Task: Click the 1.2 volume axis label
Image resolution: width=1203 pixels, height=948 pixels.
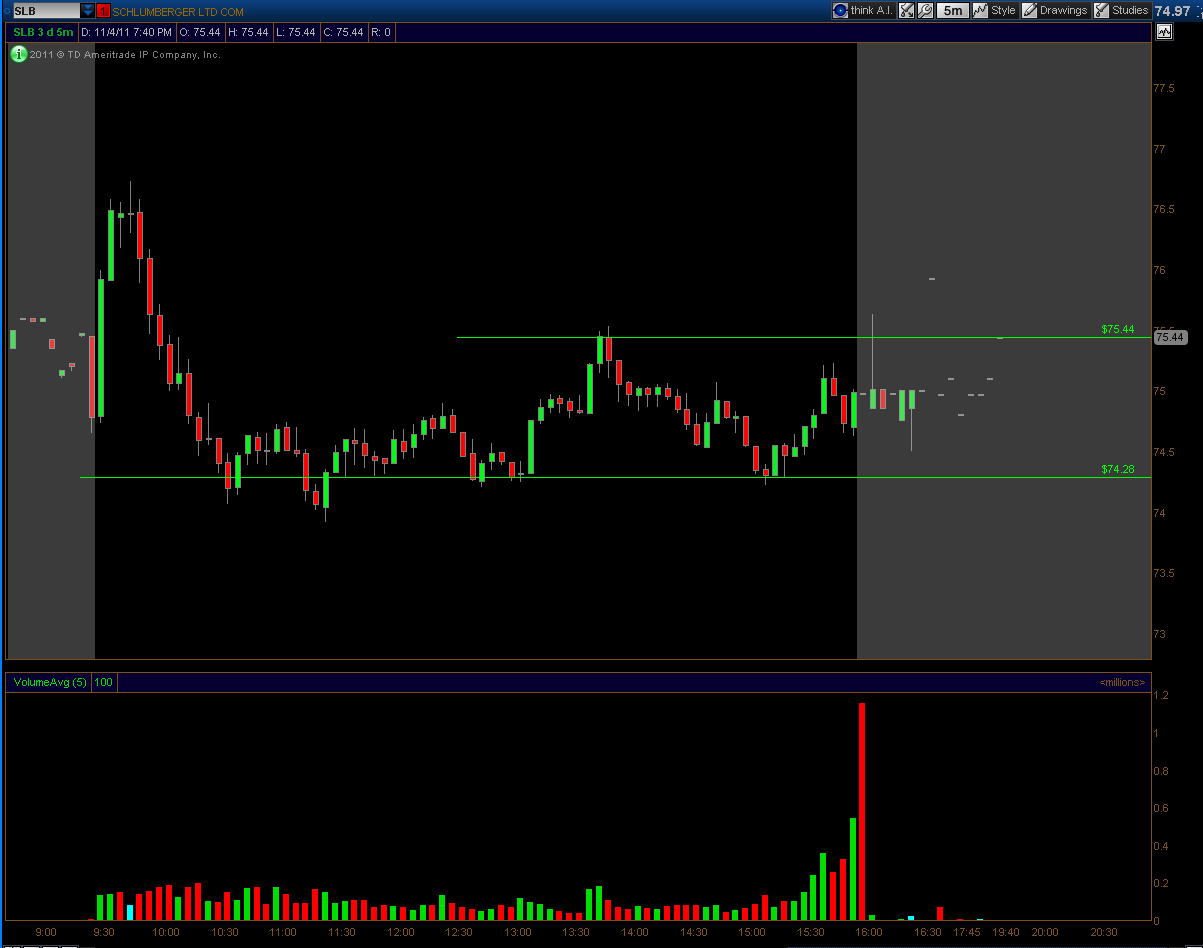Action: [1160, 695]
